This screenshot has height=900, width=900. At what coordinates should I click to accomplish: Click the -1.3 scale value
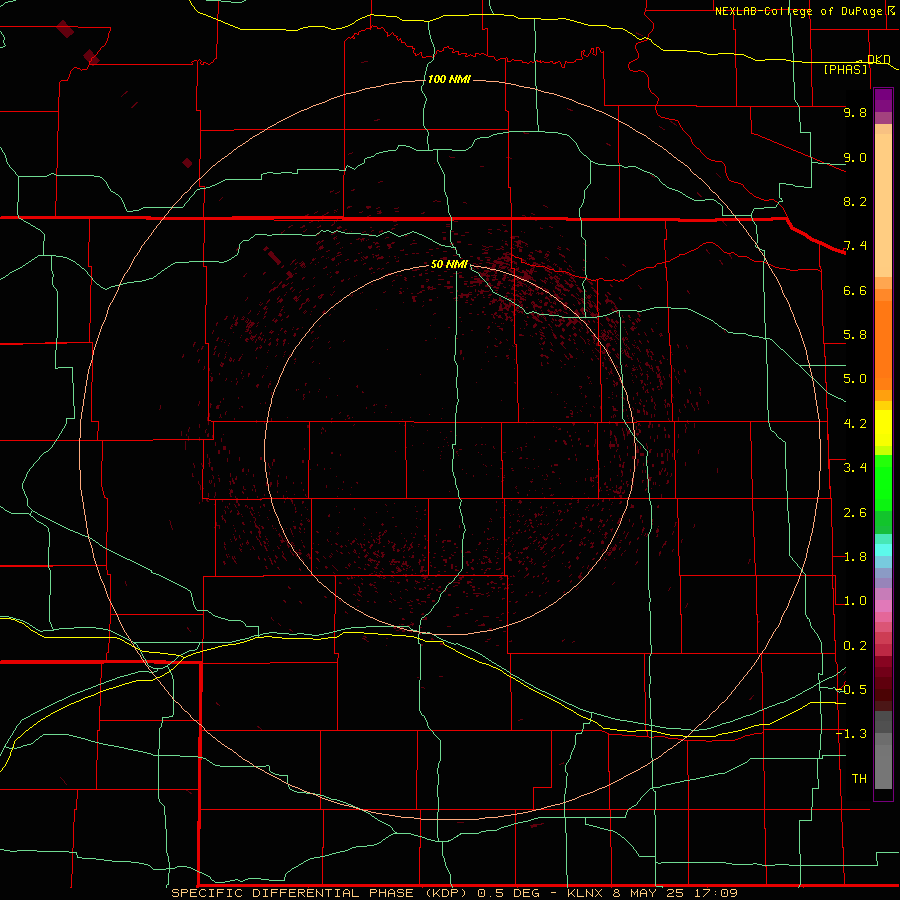pos(851,734)
